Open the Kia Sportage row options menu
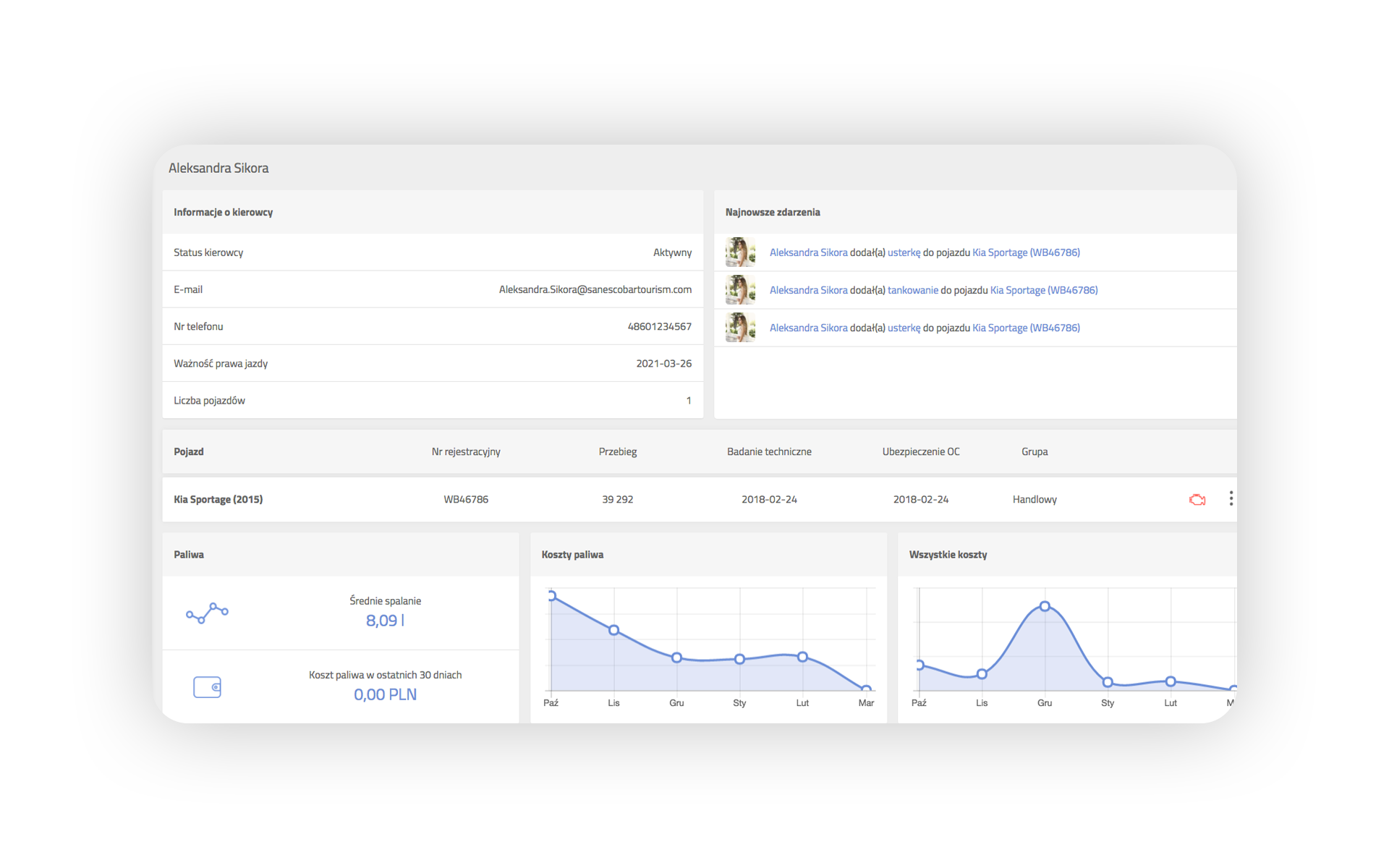 tap(1231, 498)
